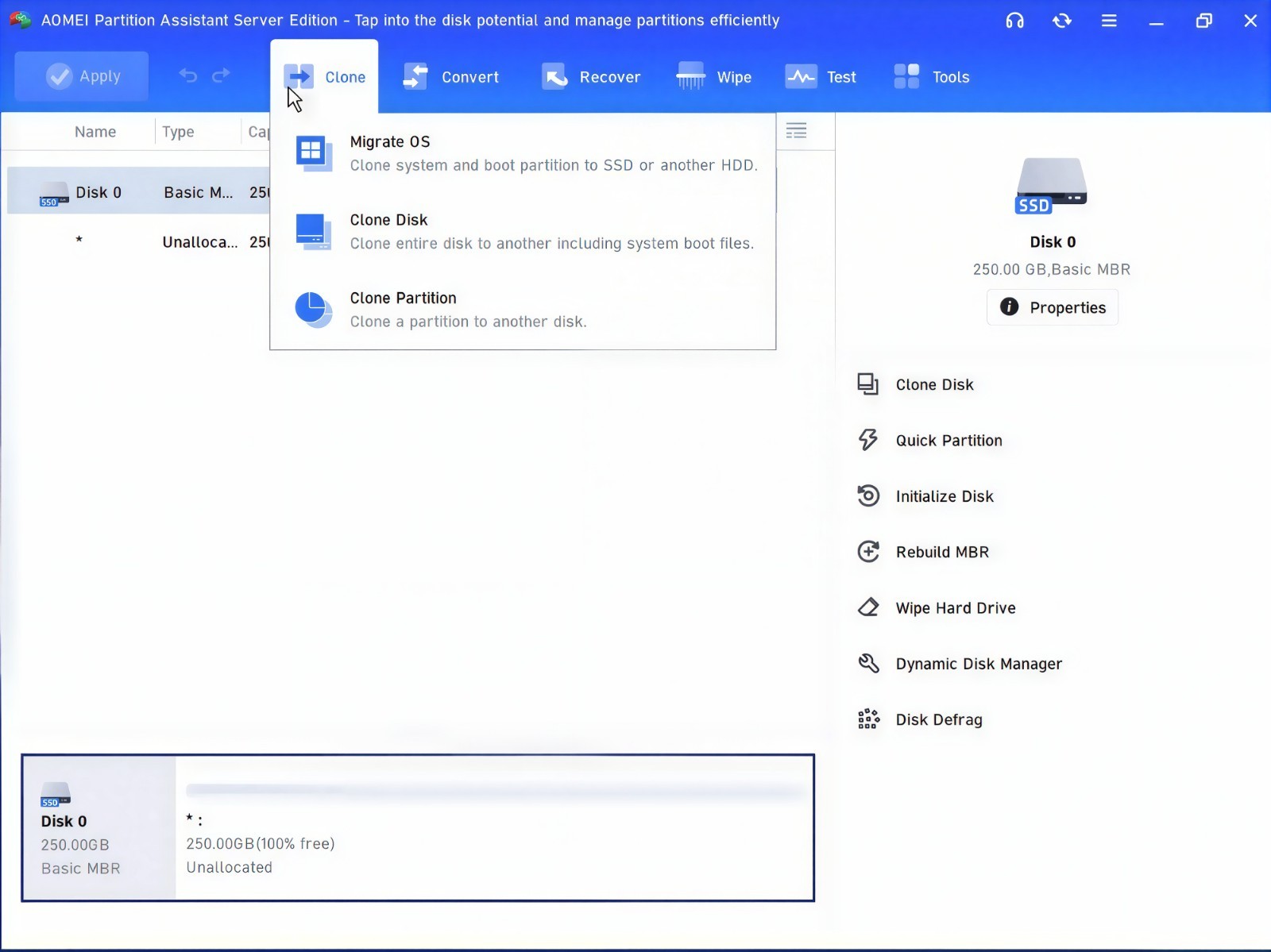Click Quick Partition in right panel

(x=948, y=440)
